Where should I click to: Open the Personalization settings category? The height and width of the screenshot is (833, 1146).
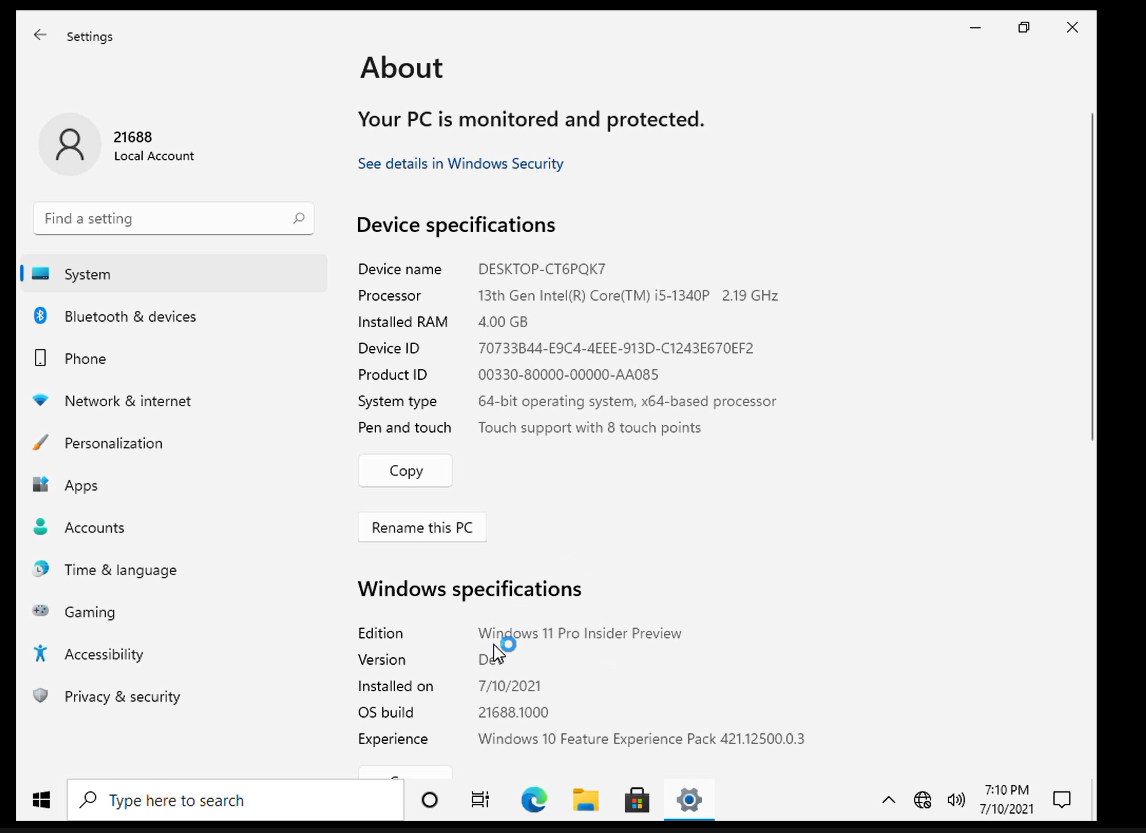(x=113, y=443)
